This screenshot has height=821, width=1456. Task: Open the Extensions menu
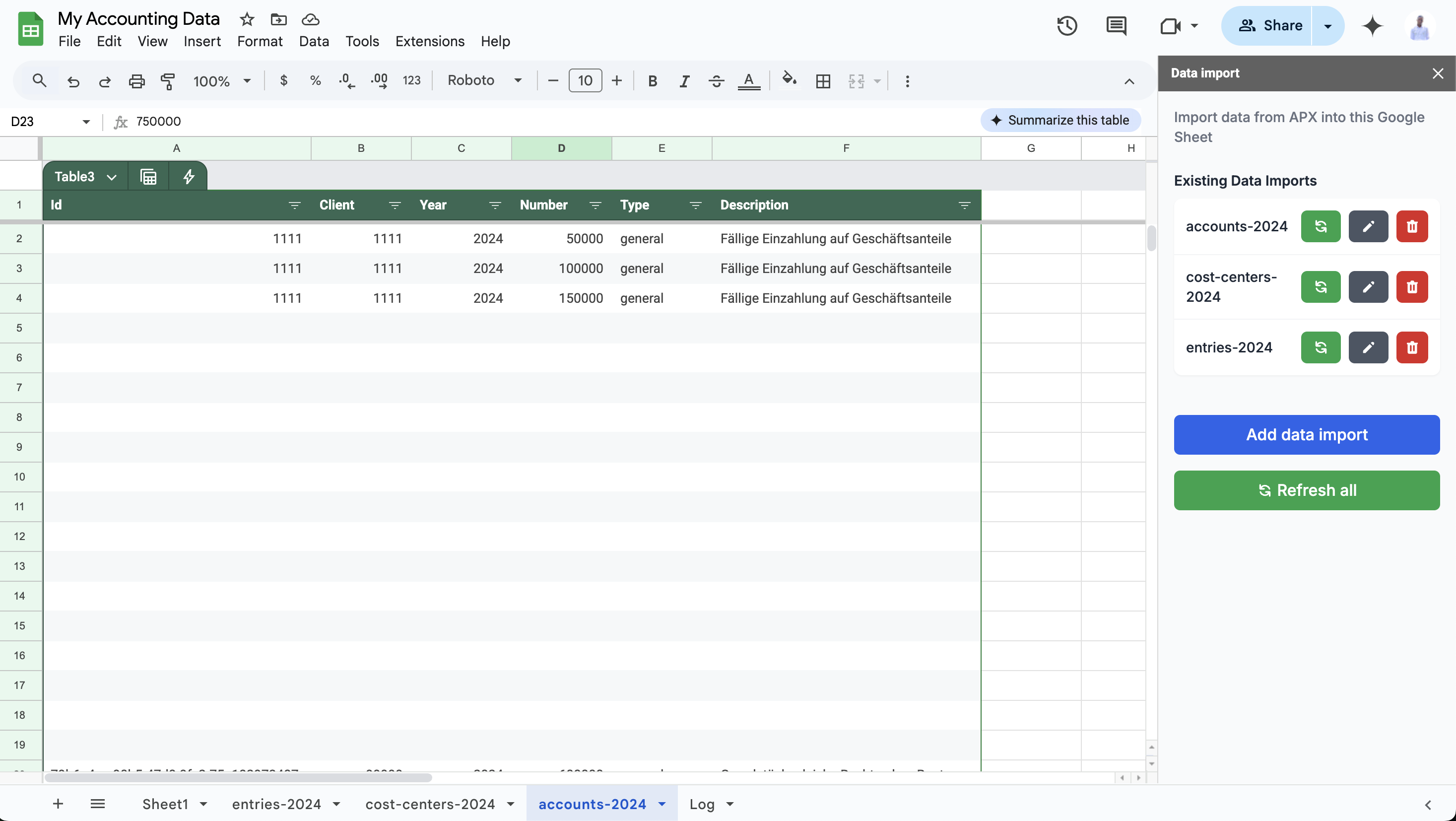click(430, 41)
